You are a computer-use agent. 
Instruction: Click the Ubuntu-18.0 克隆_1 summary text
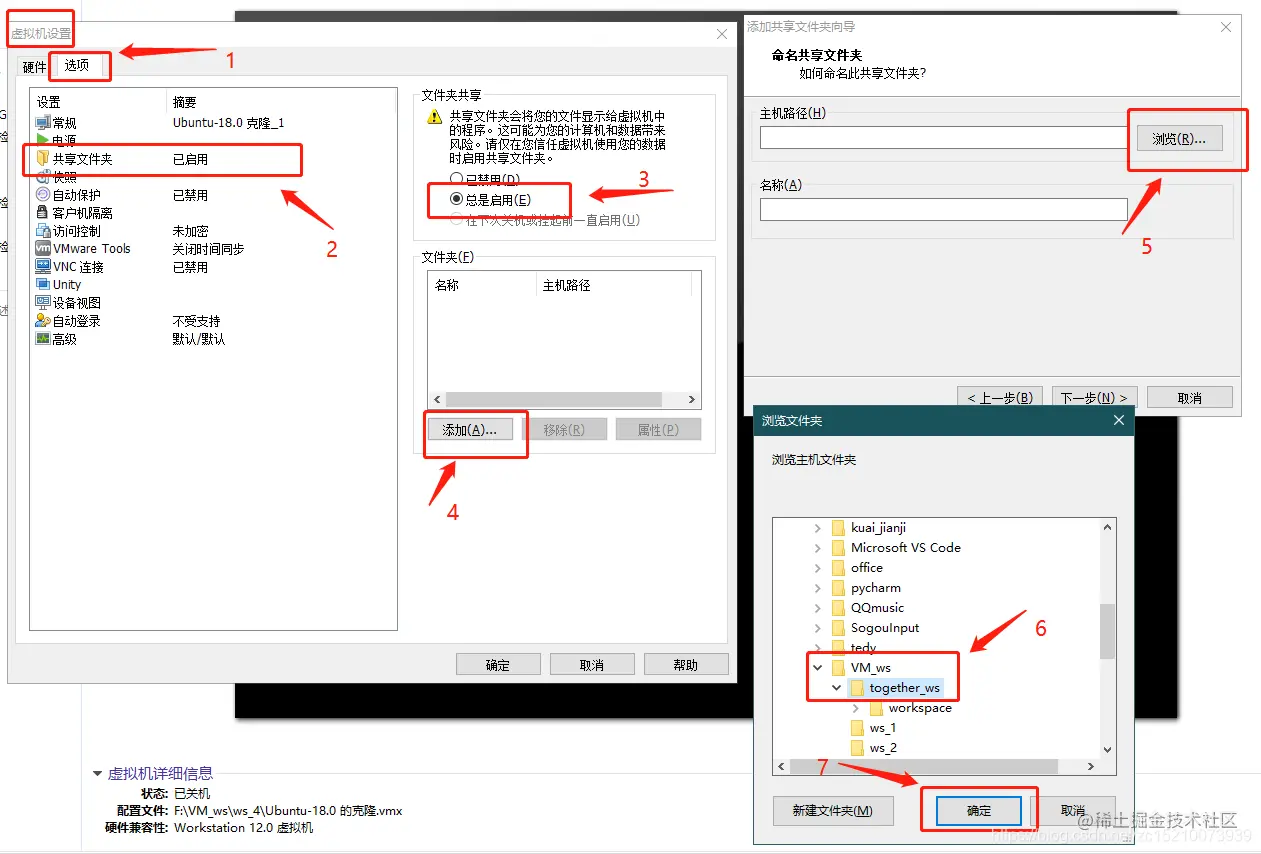[x=228, y=123]
